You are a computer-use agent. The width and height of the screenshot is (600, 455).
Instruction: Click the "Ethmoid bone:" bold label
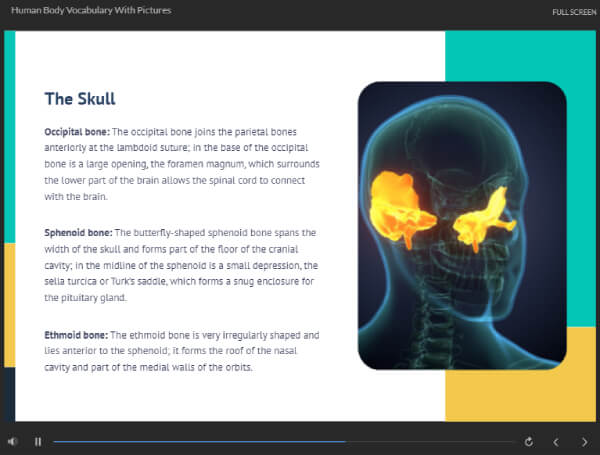coord(76,335)
